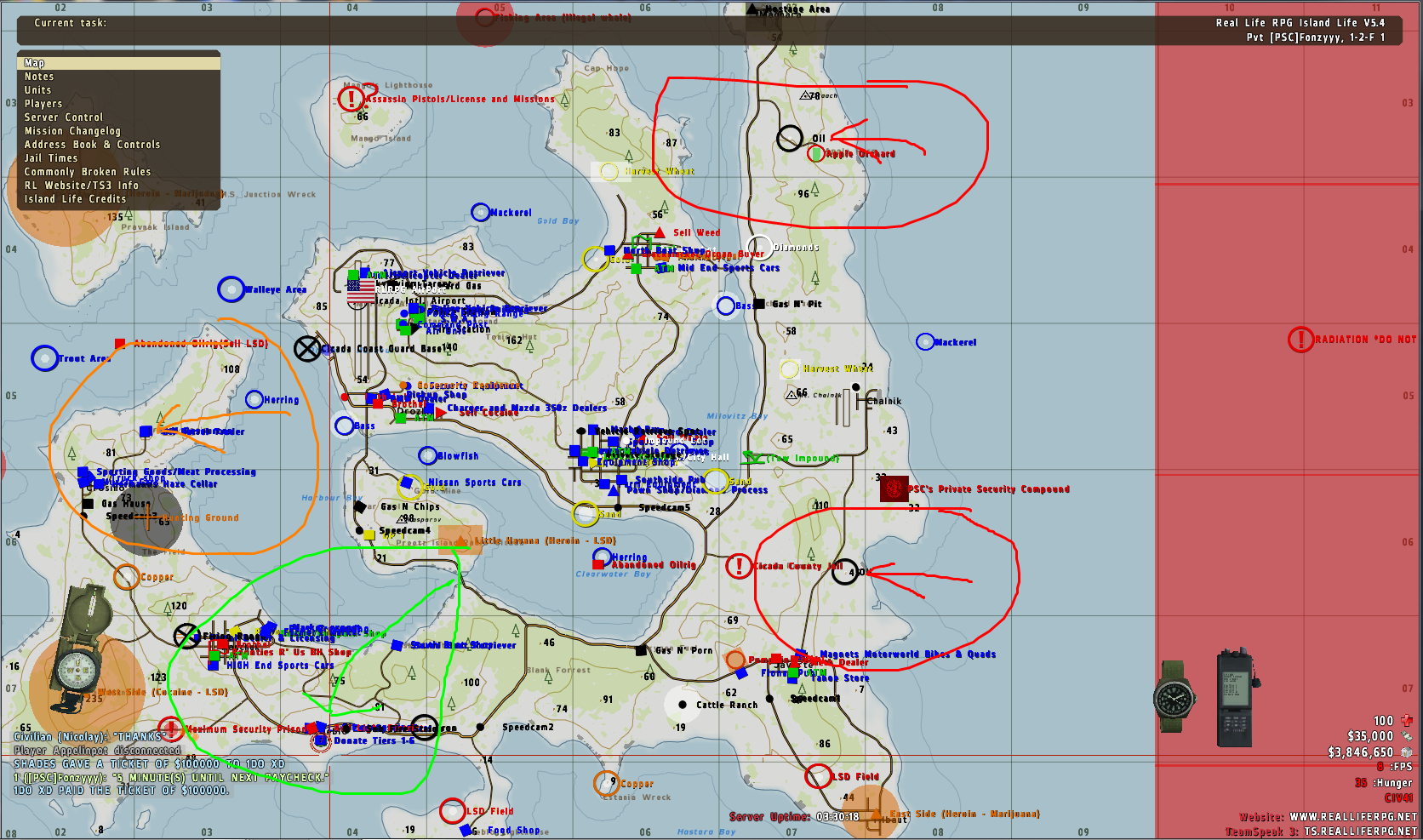Viewport: 1423px width, 840px height.
Task: Select the black Oil circle near Apple Orchard
Action: click(790, 138)
